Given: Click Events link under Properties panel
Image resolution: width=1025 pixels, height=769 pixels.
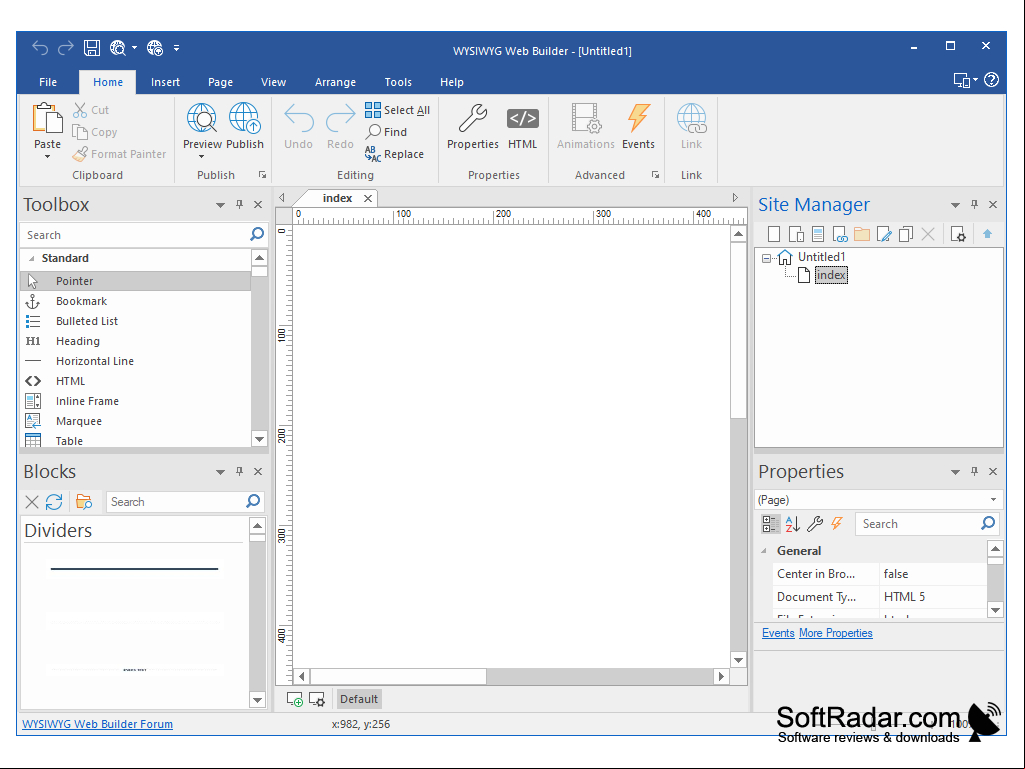Looking at the screenshot, I should click(778, 633).
